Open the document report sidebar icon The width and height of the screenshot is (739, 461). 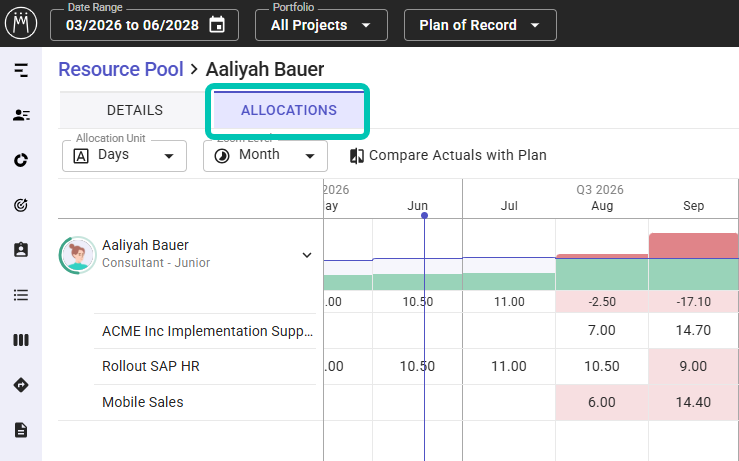coord(21,430)
